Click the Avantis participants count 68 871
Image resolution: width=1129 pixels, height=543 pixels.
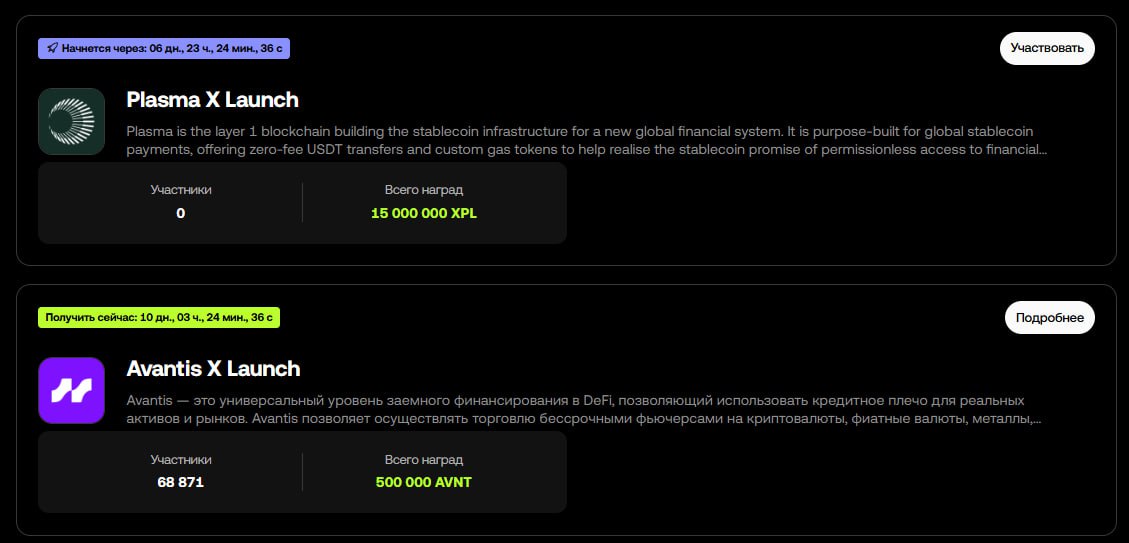pos(181,482)
